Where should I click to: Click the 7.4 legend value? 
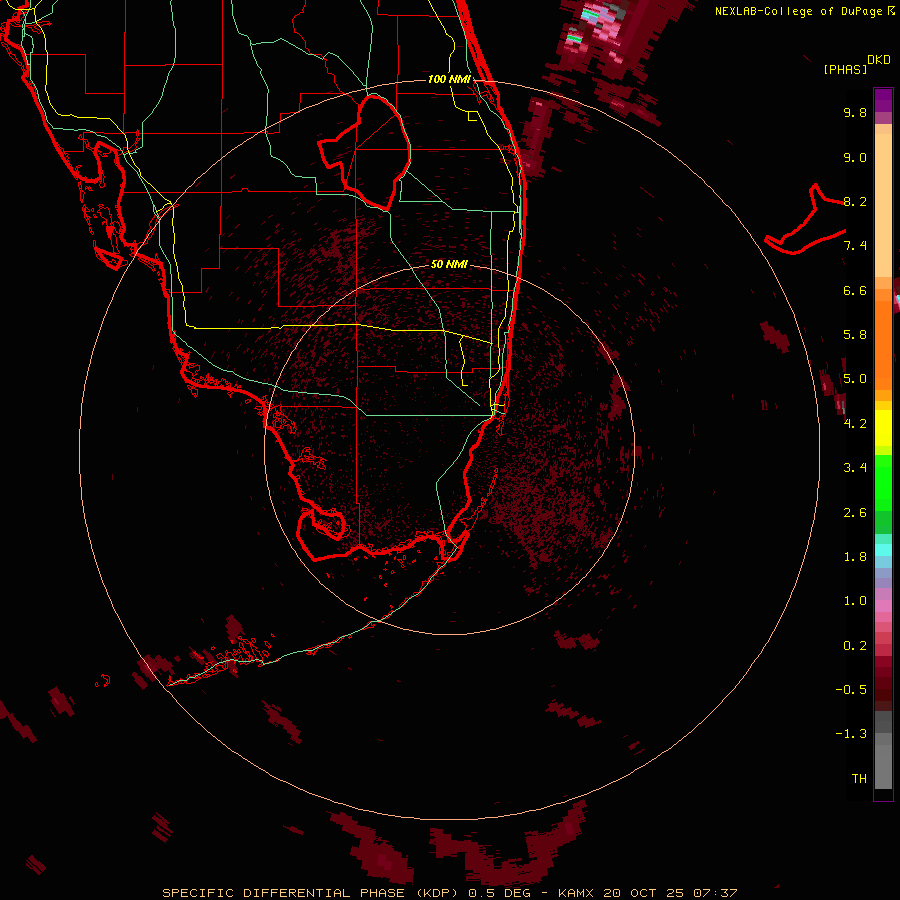point(855,246)
